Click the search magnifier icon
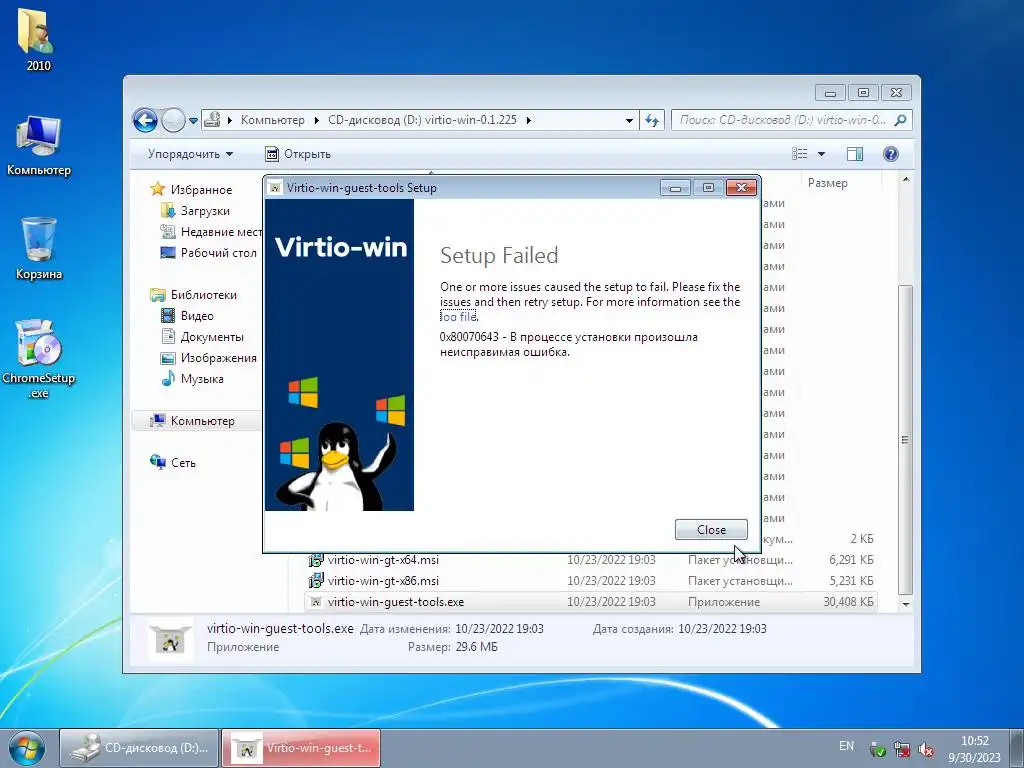This screenshot has width=1024, height=768. click(x=901, y=120)
